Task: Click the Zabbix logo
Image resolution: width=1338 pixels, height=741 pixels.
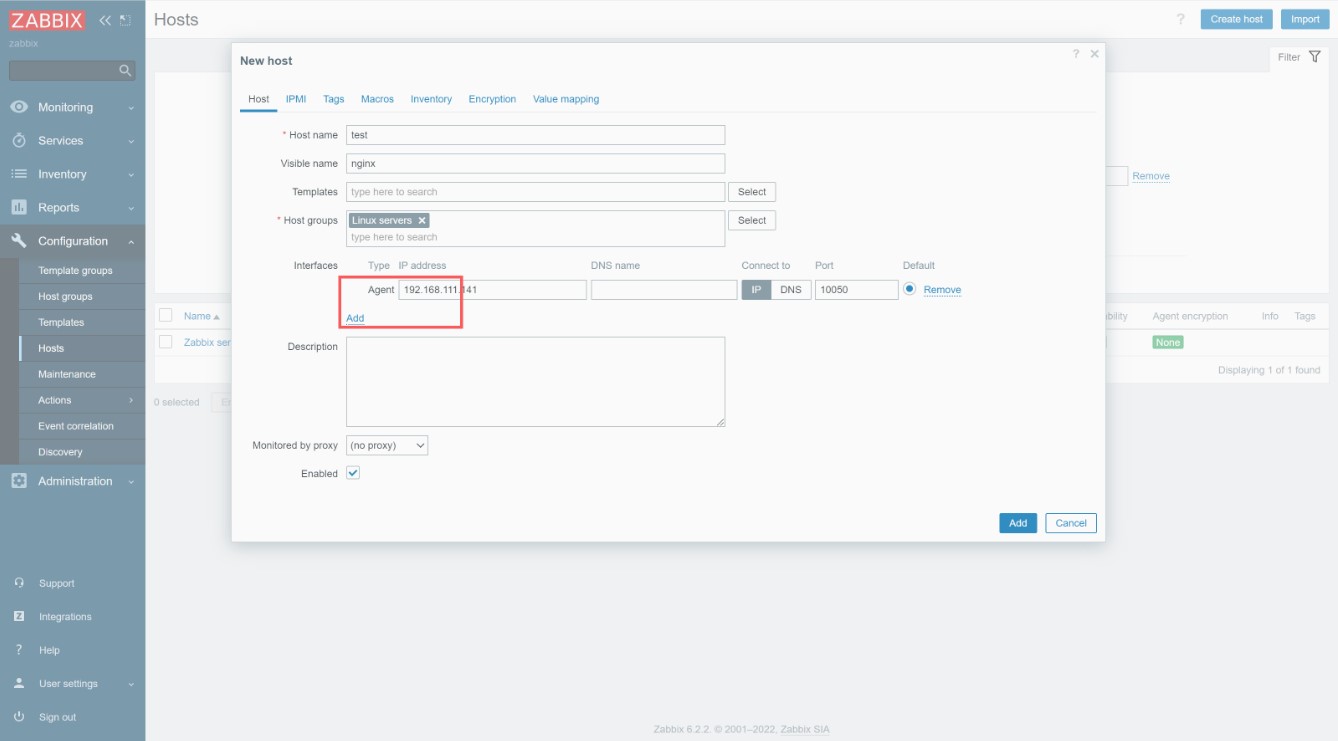Action: (x=48, y=20)
